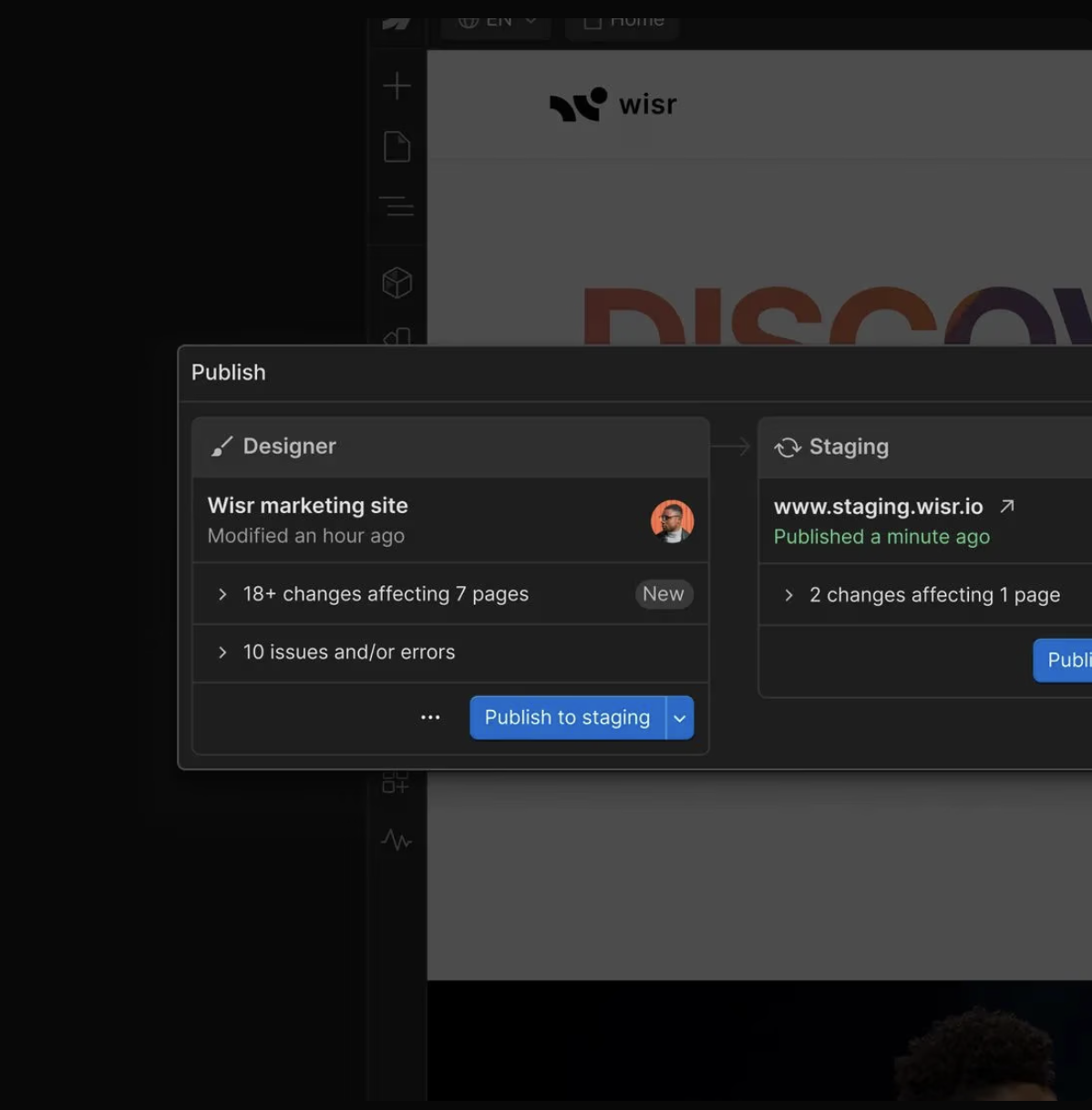
Task: Click Publish to staging button
Action: [x=567, y=718]
